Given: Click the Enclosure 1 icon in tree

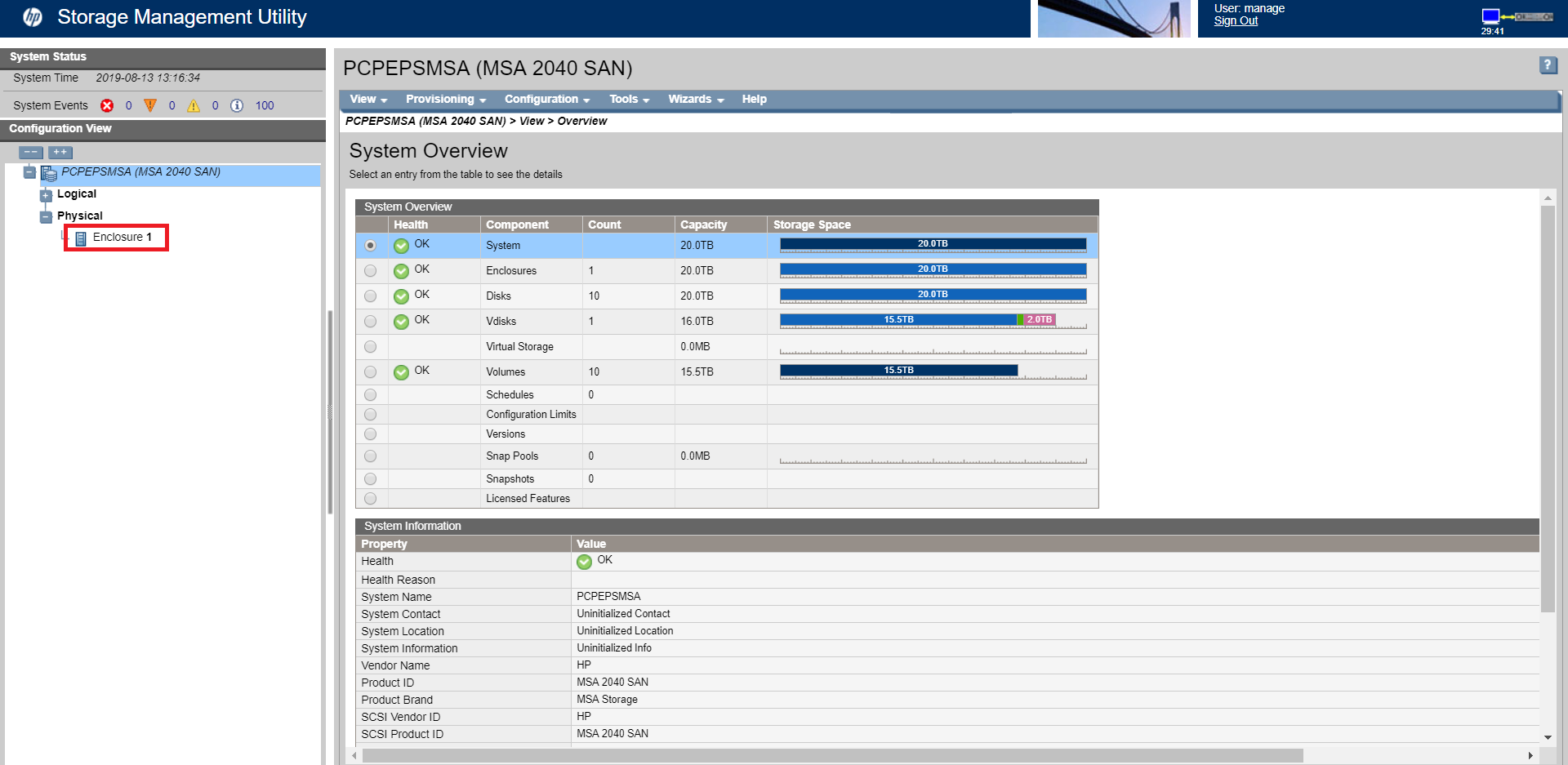Looking at the screenshot, I should coord(81,238).
